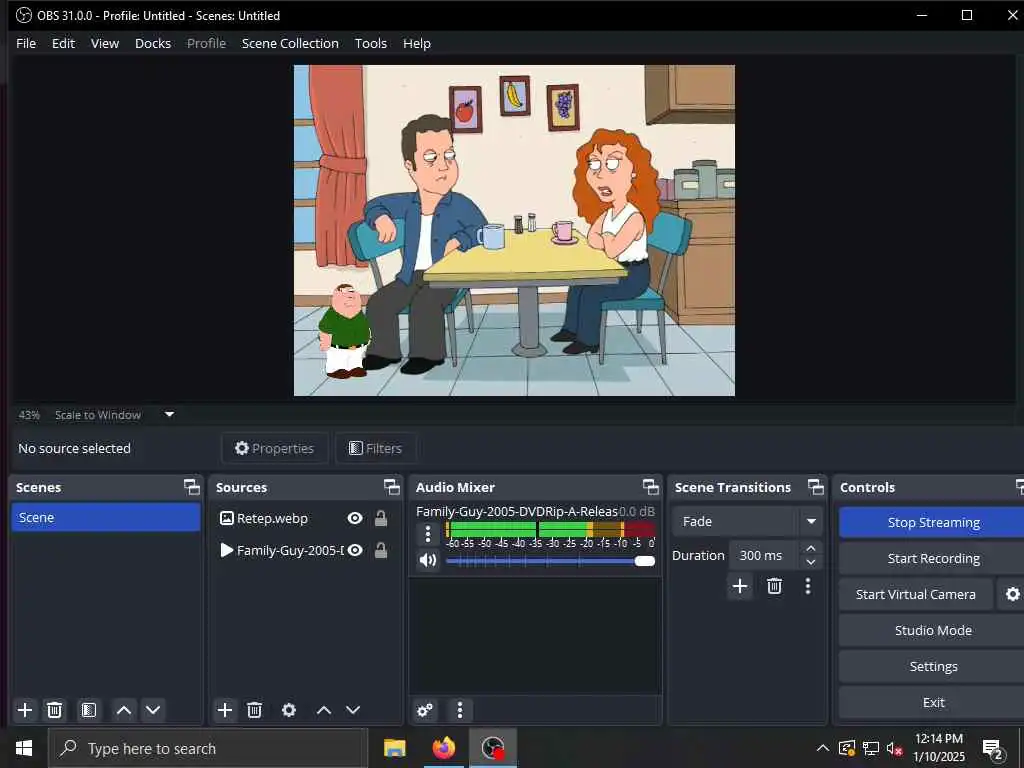Click the video preview canvas
The image size is (1024, 768).
click(x=514, y=230)
